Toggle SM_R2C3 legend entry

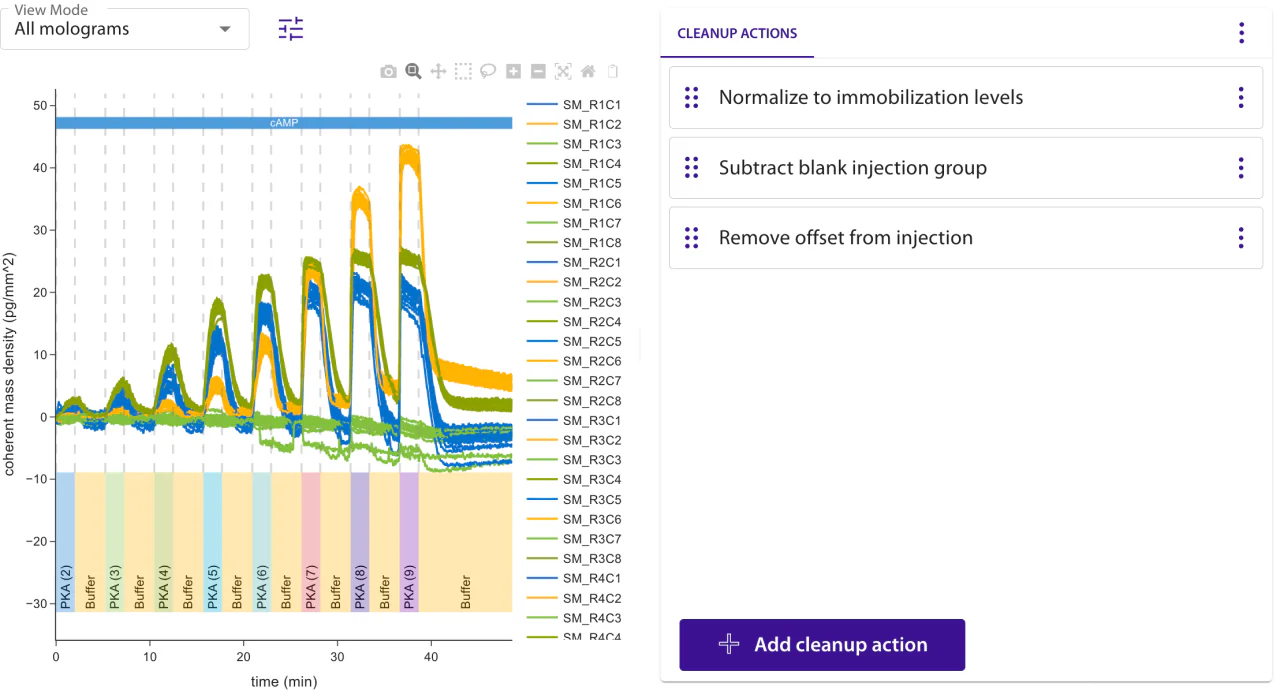pos(574,302)
